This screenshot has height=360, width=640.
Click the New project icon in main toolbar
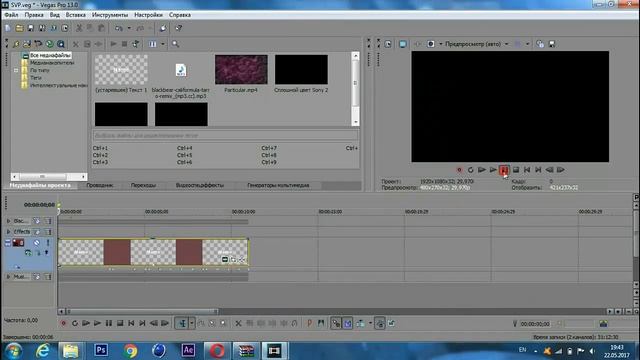[x=8, y=28]
